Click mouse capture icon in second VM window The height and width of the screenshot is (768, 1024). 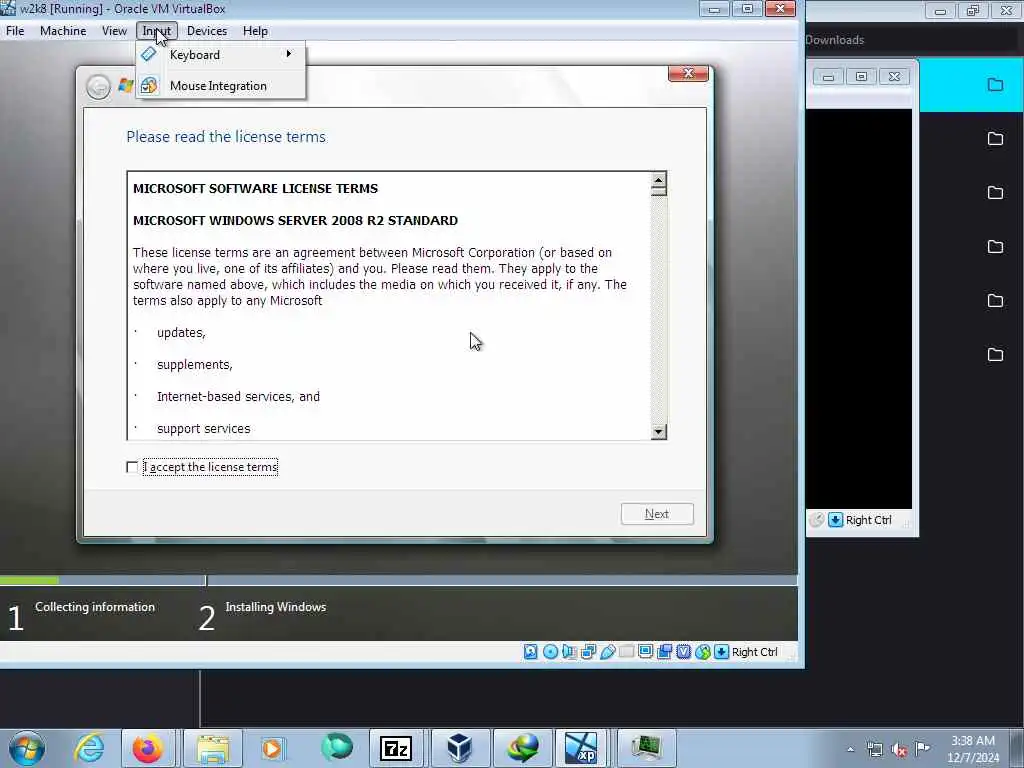(817, 520)
